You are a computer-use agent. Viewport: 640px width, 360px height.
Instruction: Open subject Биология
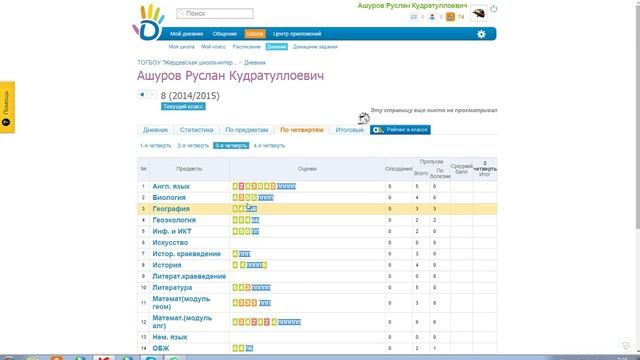pyautogui.click(x=169, y=198)
